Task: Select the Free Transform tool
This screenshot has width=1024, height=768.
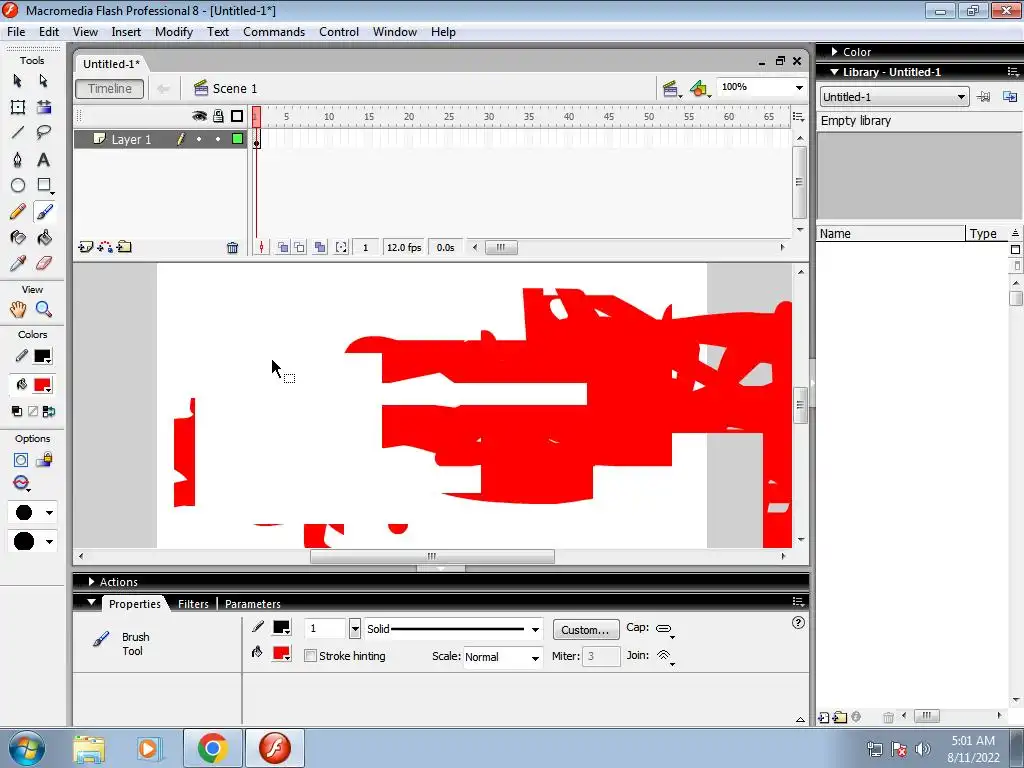Action: tap(18, 107)
